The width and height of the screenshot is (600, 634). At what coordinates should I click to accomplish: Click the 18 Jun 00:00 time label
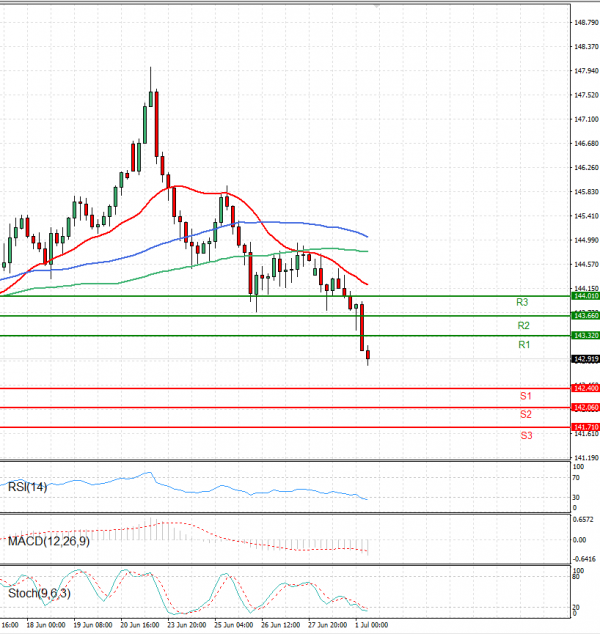(46, 625)
